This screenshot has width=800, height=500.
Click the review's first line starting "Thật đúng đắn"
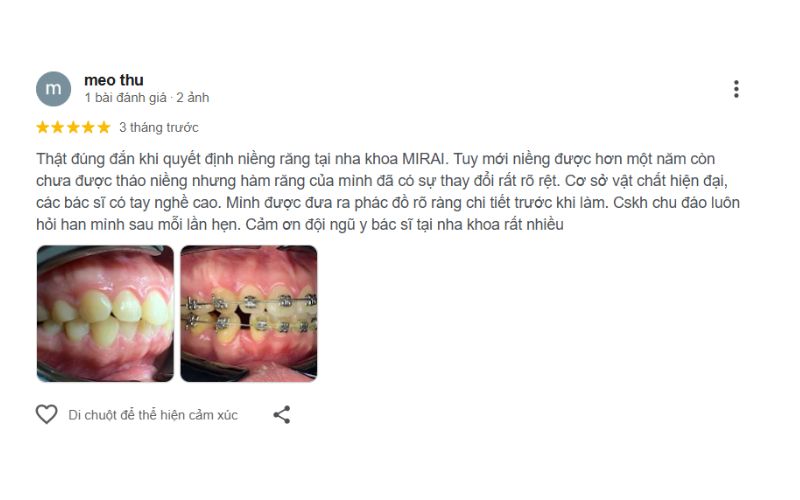coord(376,159)
